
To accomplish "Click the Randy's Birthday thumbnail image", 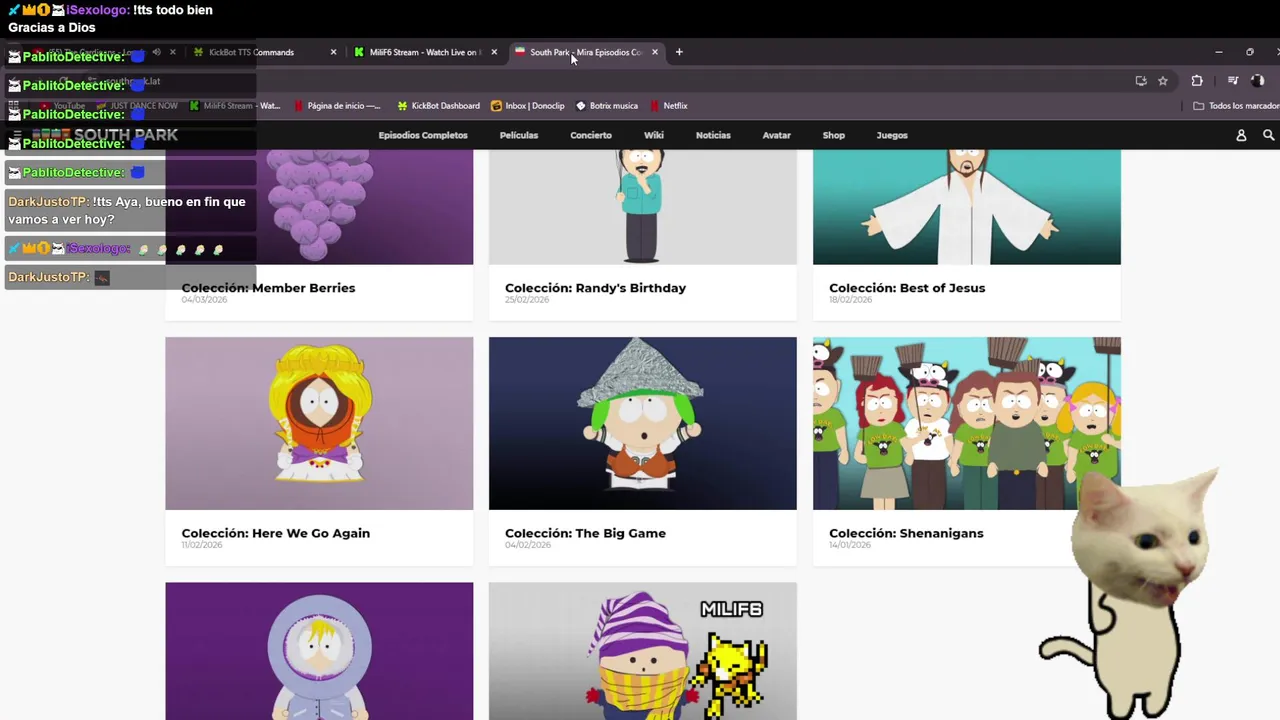I will [x=643, y=207].
